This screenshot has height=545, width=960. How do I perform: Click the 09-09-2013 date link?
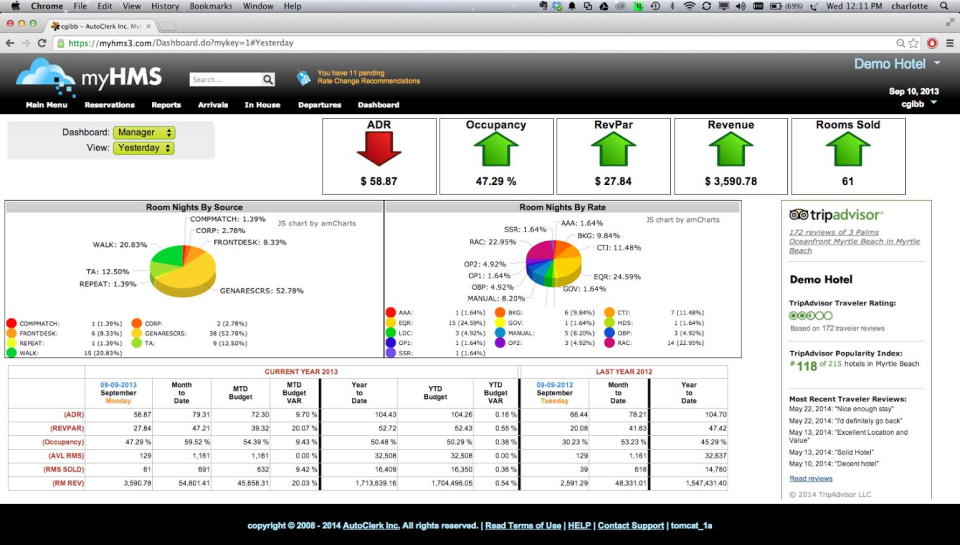coord(118,385)
